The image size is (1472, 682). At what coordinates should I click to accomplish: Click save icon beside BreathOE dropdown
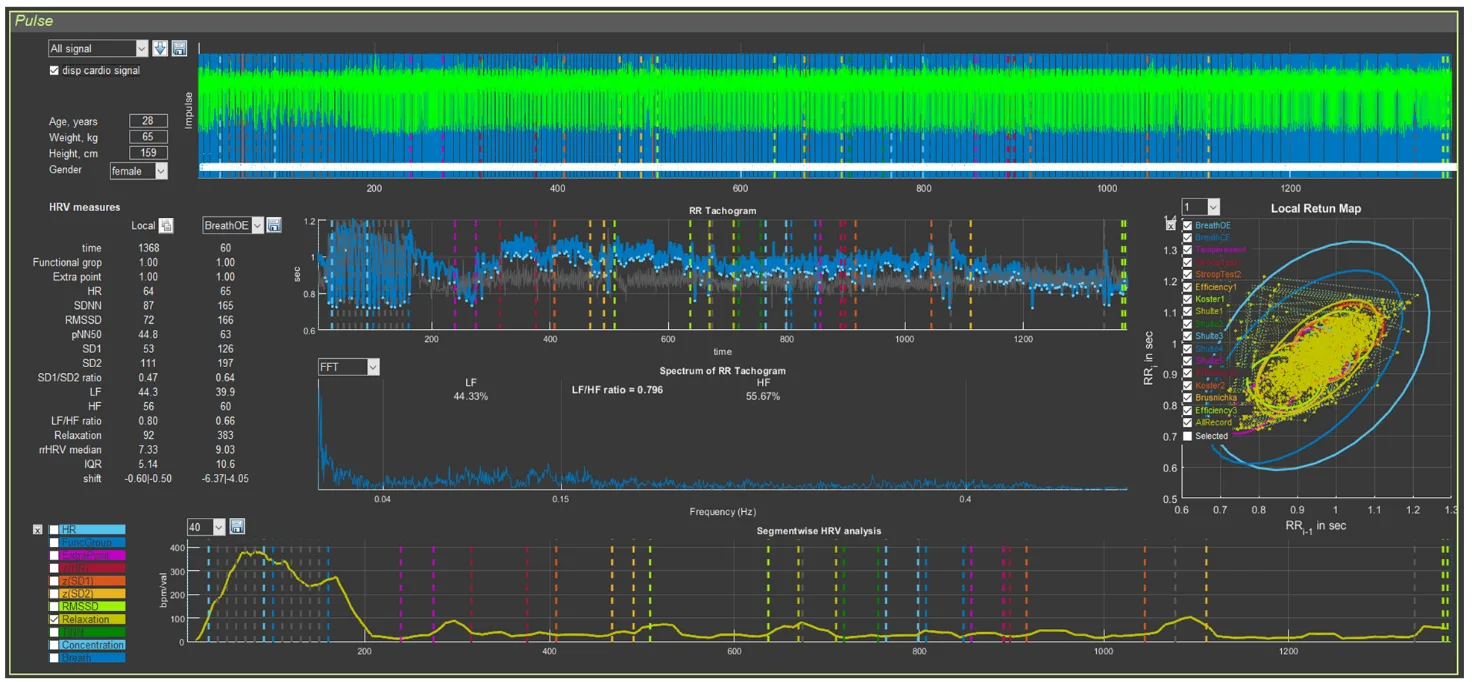274,226
